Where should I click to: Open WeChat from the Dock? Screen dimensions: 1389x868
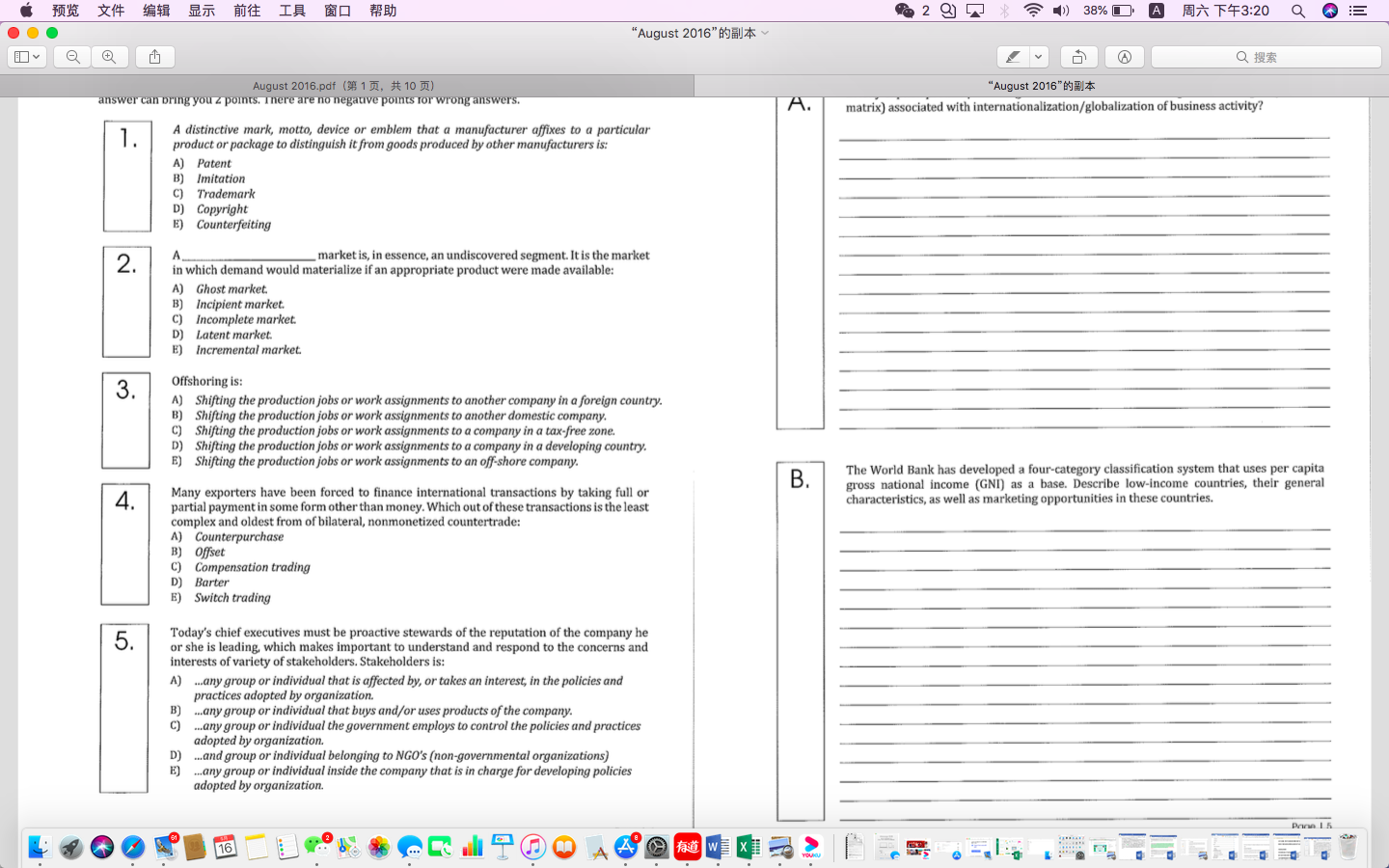point(316,847)
